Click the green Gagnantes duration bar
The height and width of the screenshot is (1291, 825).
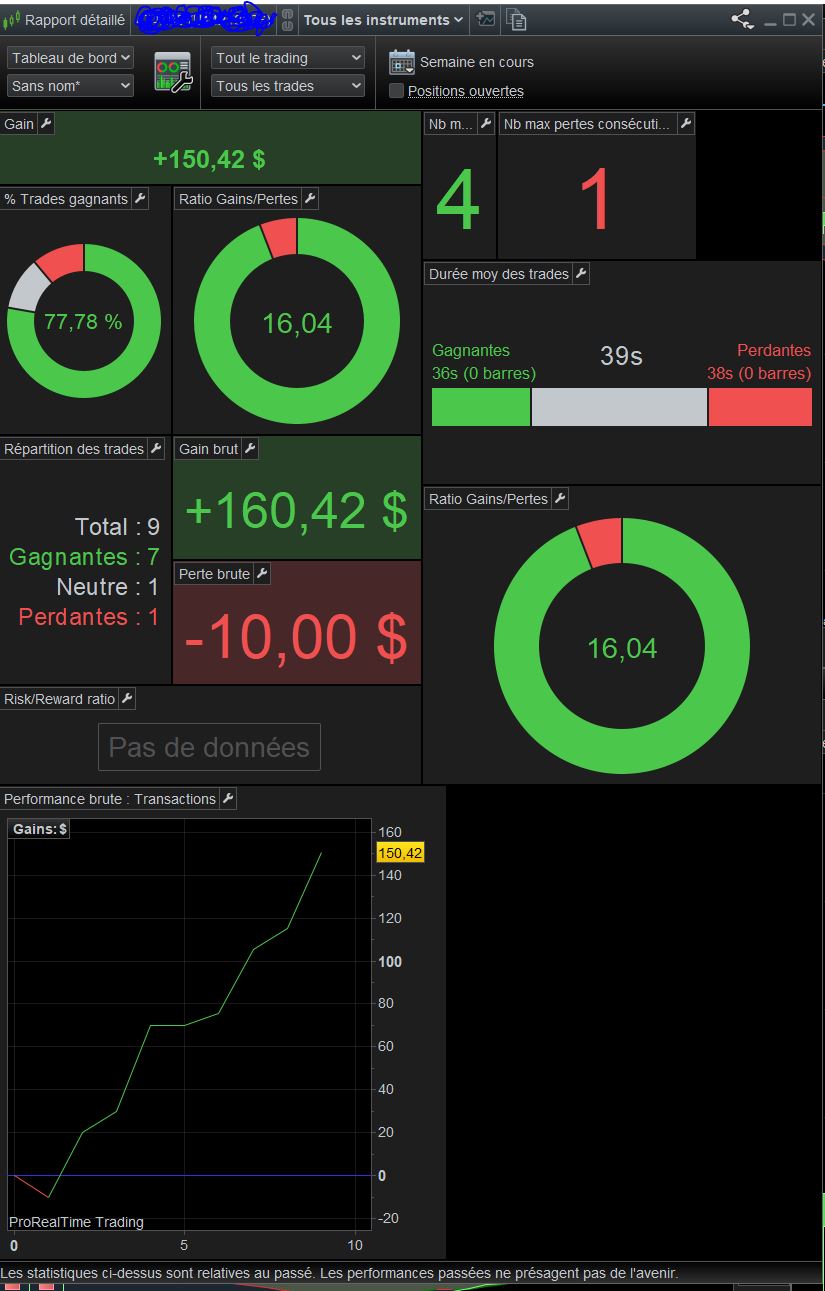click(x=481, y=407)
